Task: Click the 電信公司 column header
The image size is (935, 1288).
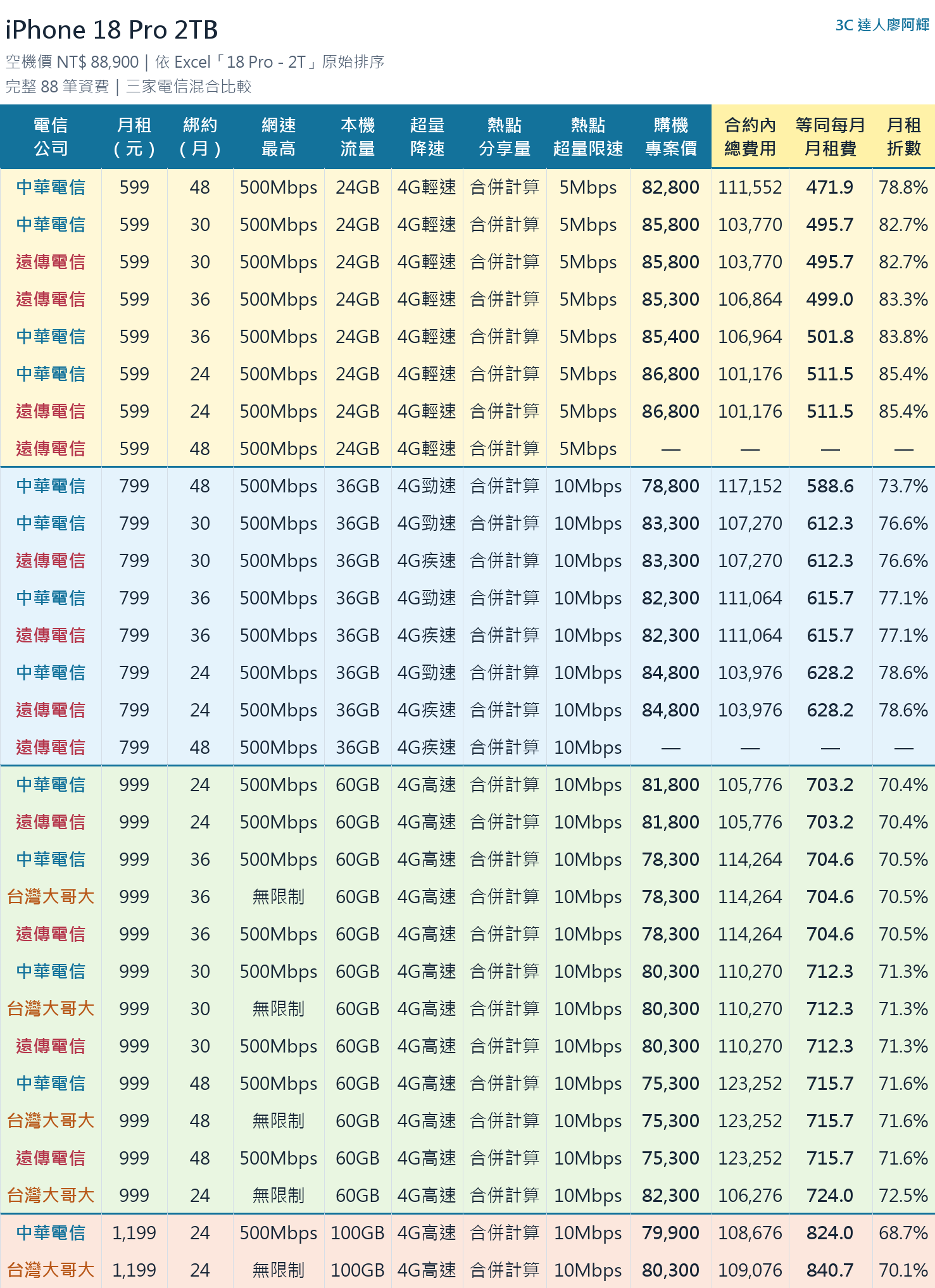Action: tap(51, 137)
